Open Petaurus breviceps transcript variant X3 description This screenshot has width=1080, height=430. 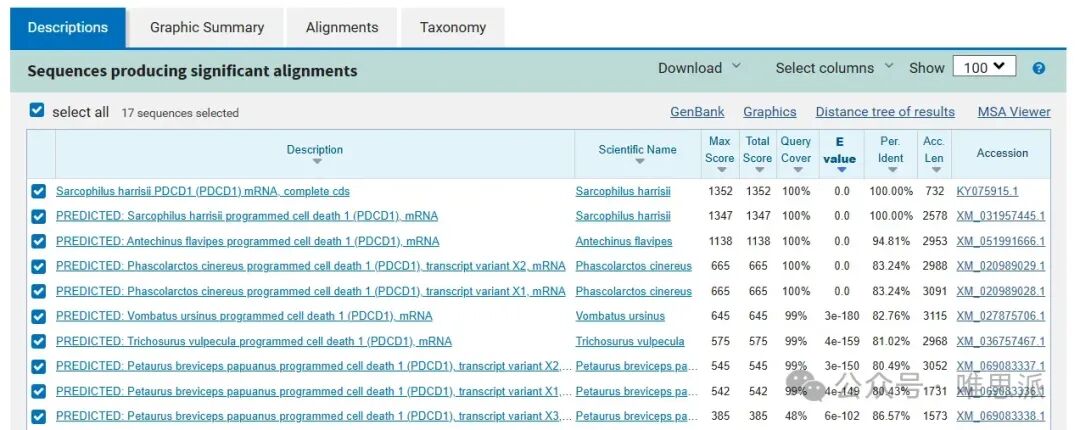[313, 416]
